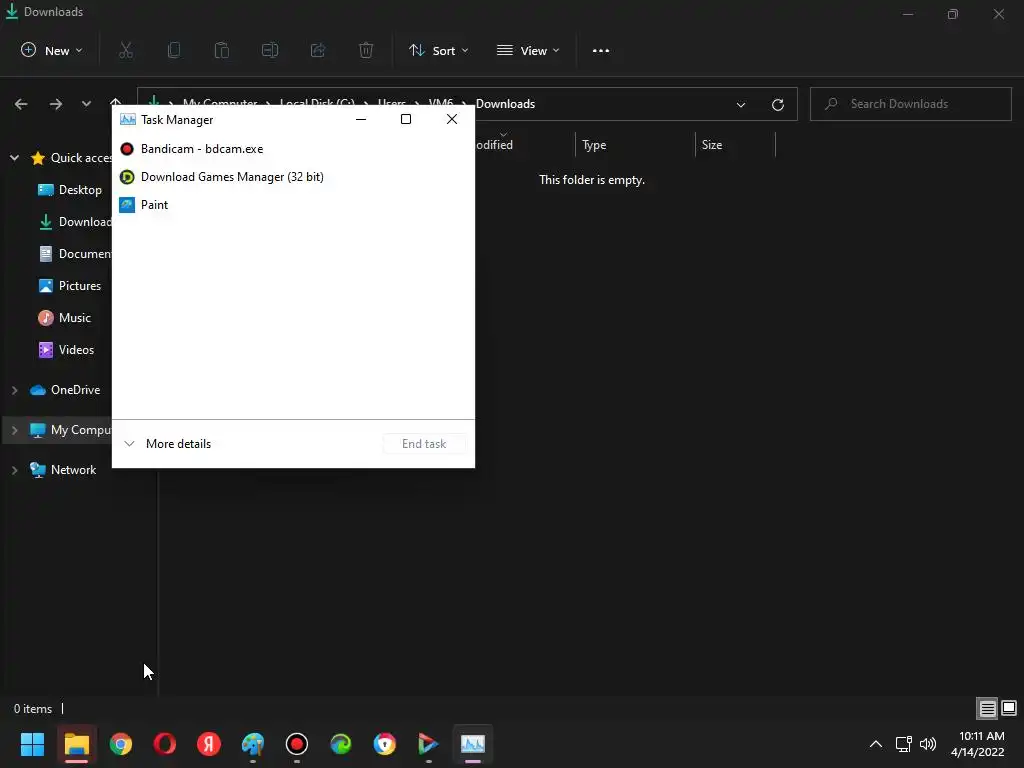Open Microsoft Edge from the taskbar
1024x768 pixels.
pyautogui.click(x=341, y=744)
